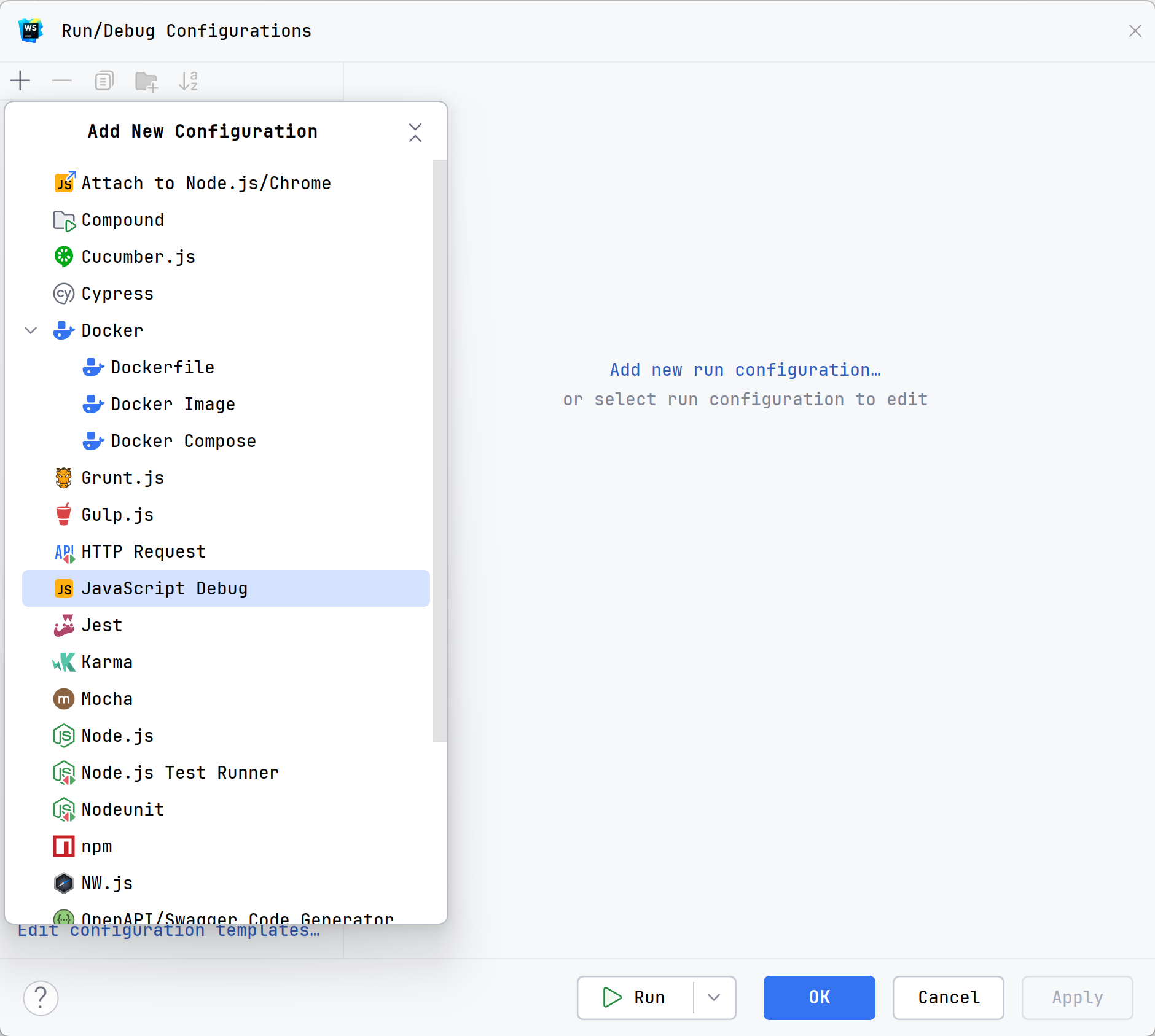Viewport: 1155px width, 1036px height.
Task: Click the Create New Folder toolbar icon
Action: [x=146, y=80]
